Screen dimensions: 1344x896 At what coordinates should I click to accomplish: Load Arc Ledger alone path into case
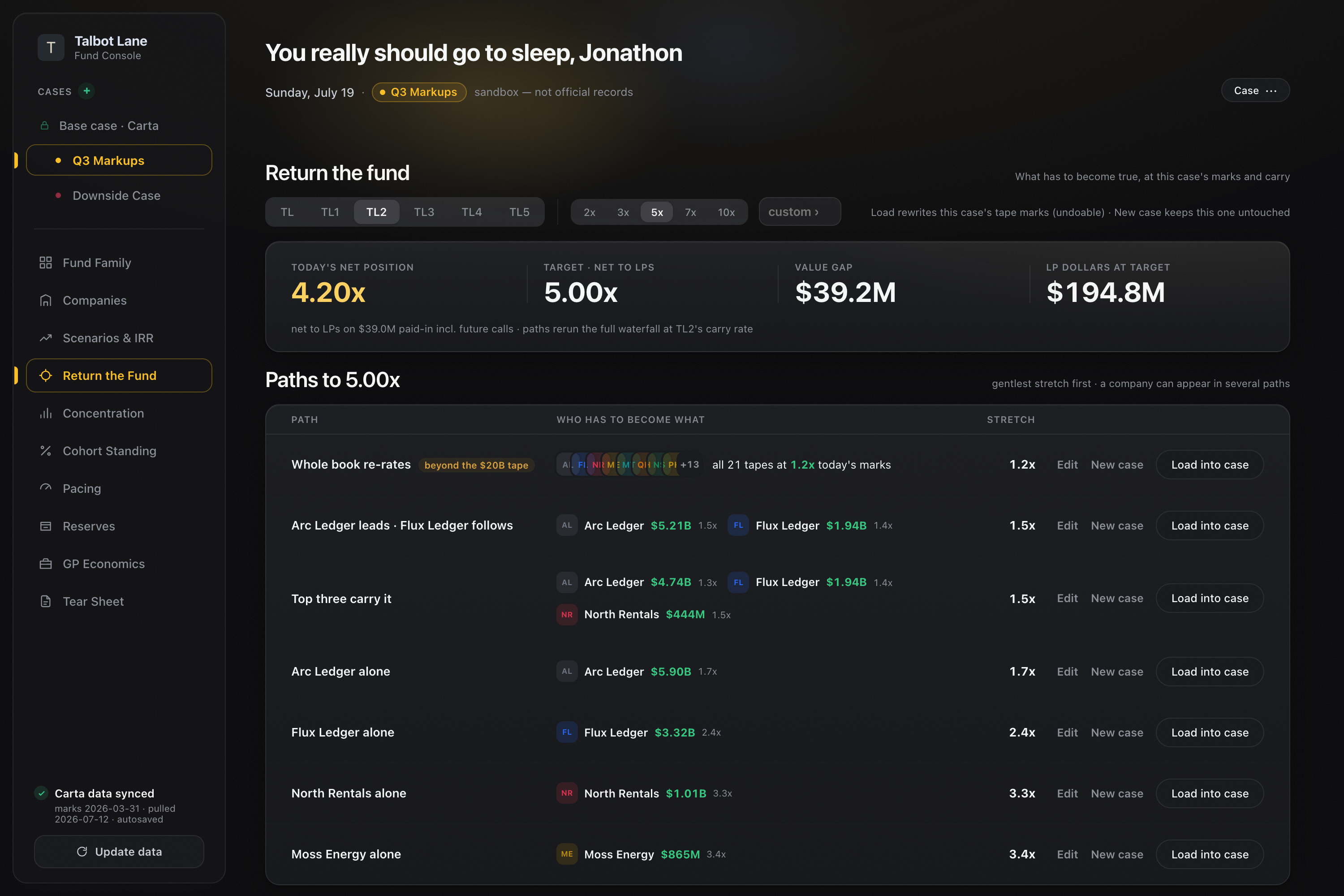coord(1210,672)
